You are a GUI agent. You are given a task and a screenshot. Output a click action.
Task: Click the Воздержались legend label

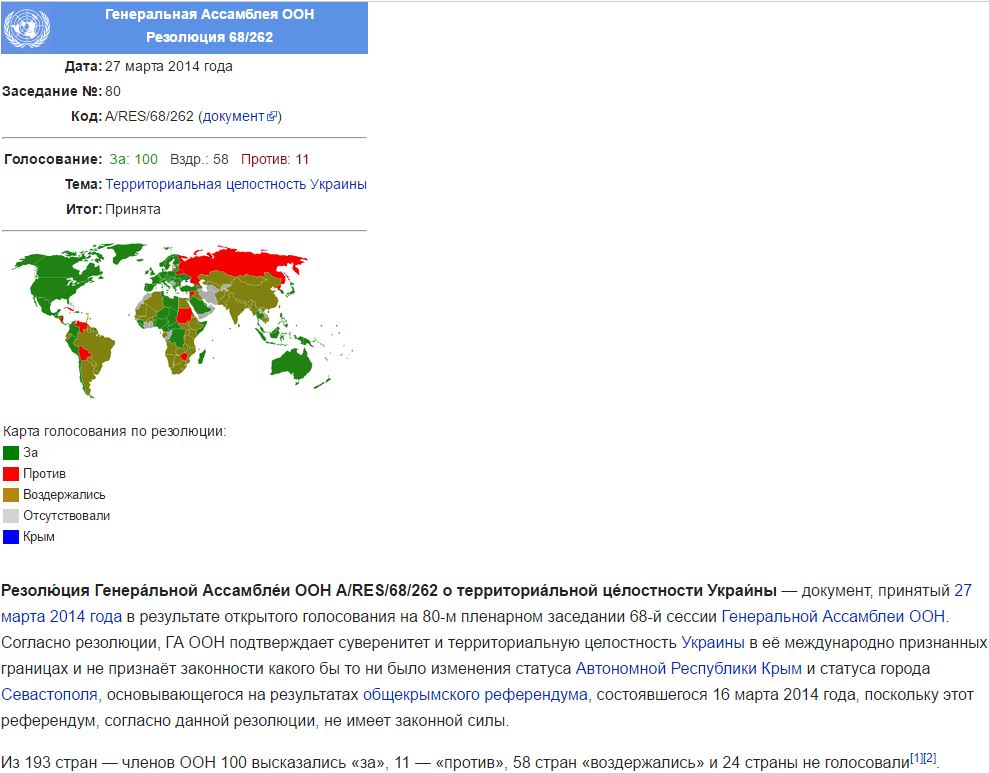(64, 495)
